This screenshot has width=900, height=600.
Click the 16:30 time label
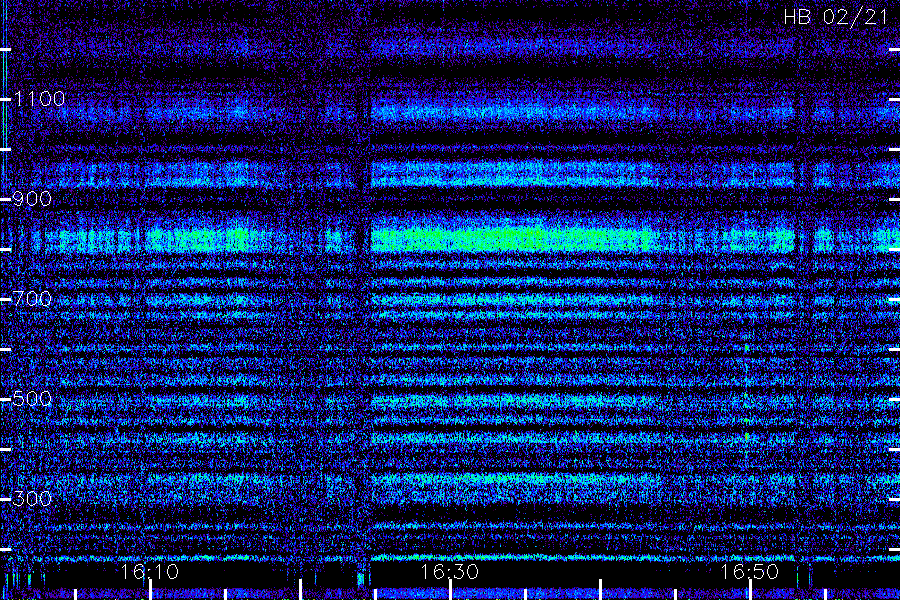pos(449,572)
